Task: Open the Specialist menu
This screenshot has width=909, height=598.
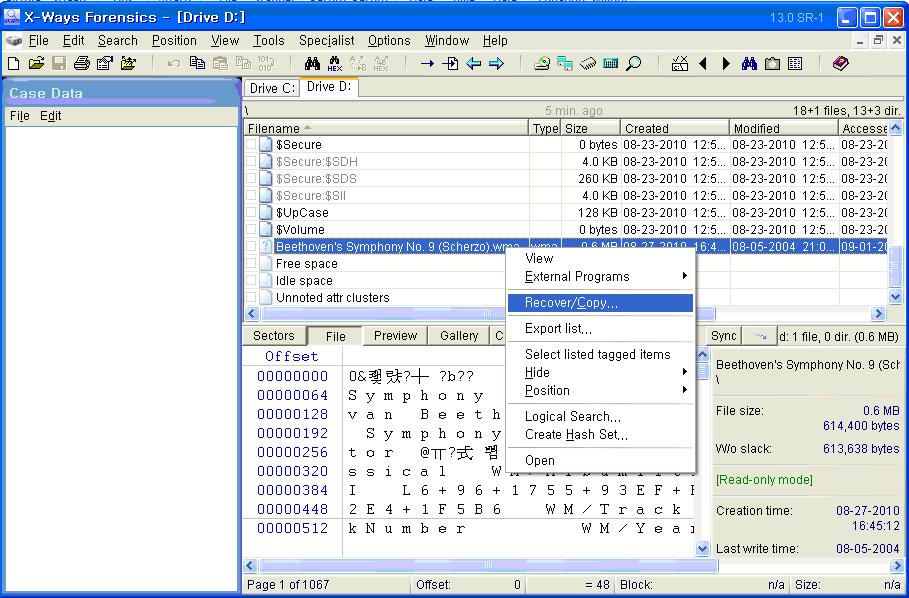Action: [326, 41]
